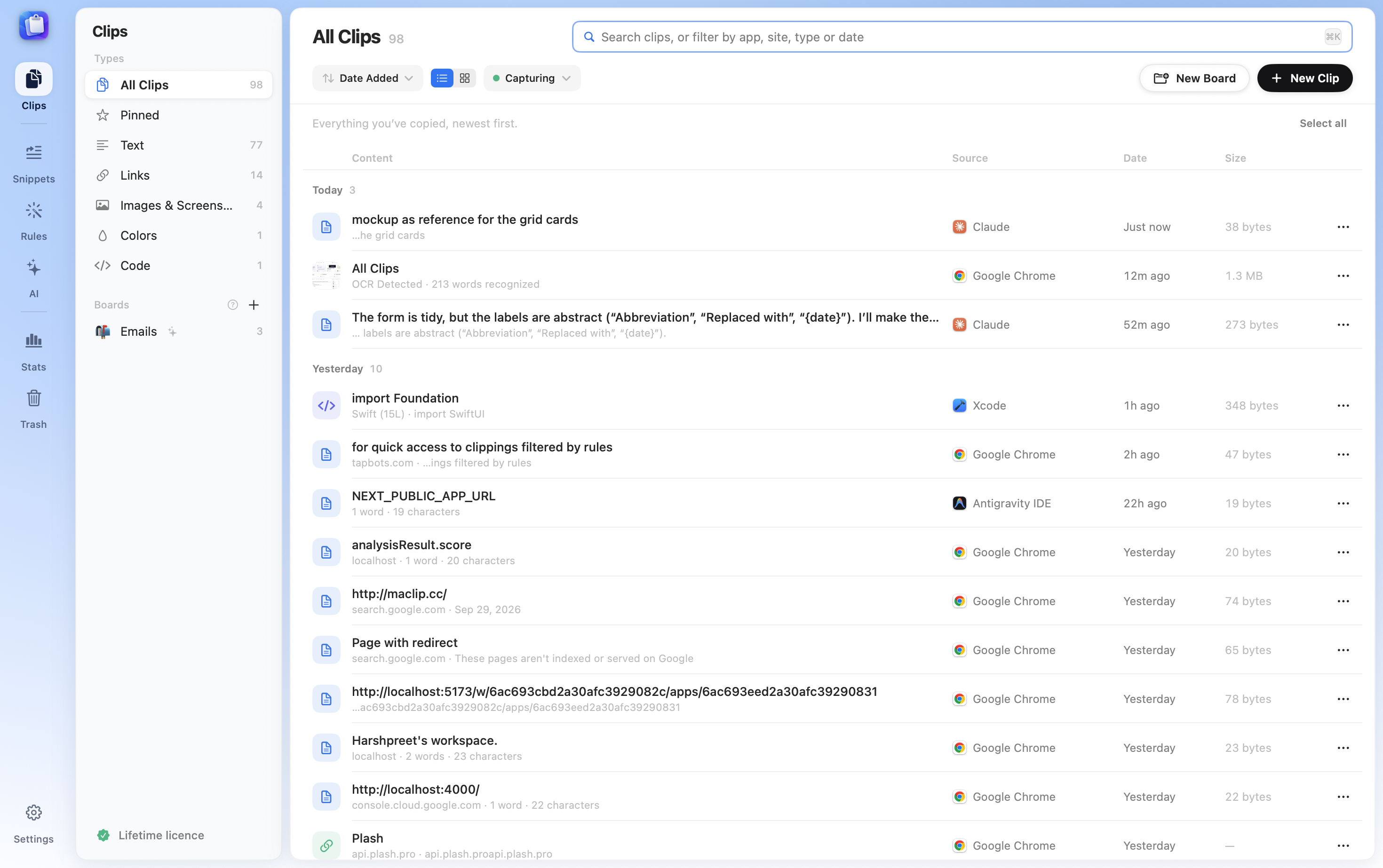This screenshot has height=868, width=1383.
Task: Open the Trash section
Action: coord(33,410)
